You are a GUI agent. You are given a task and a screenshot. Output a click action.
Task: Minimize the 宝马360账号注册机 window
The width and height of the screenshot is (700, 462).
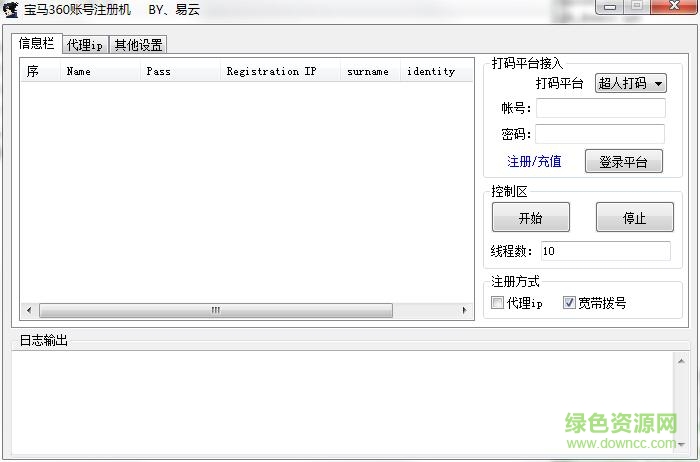pos(610,7)
